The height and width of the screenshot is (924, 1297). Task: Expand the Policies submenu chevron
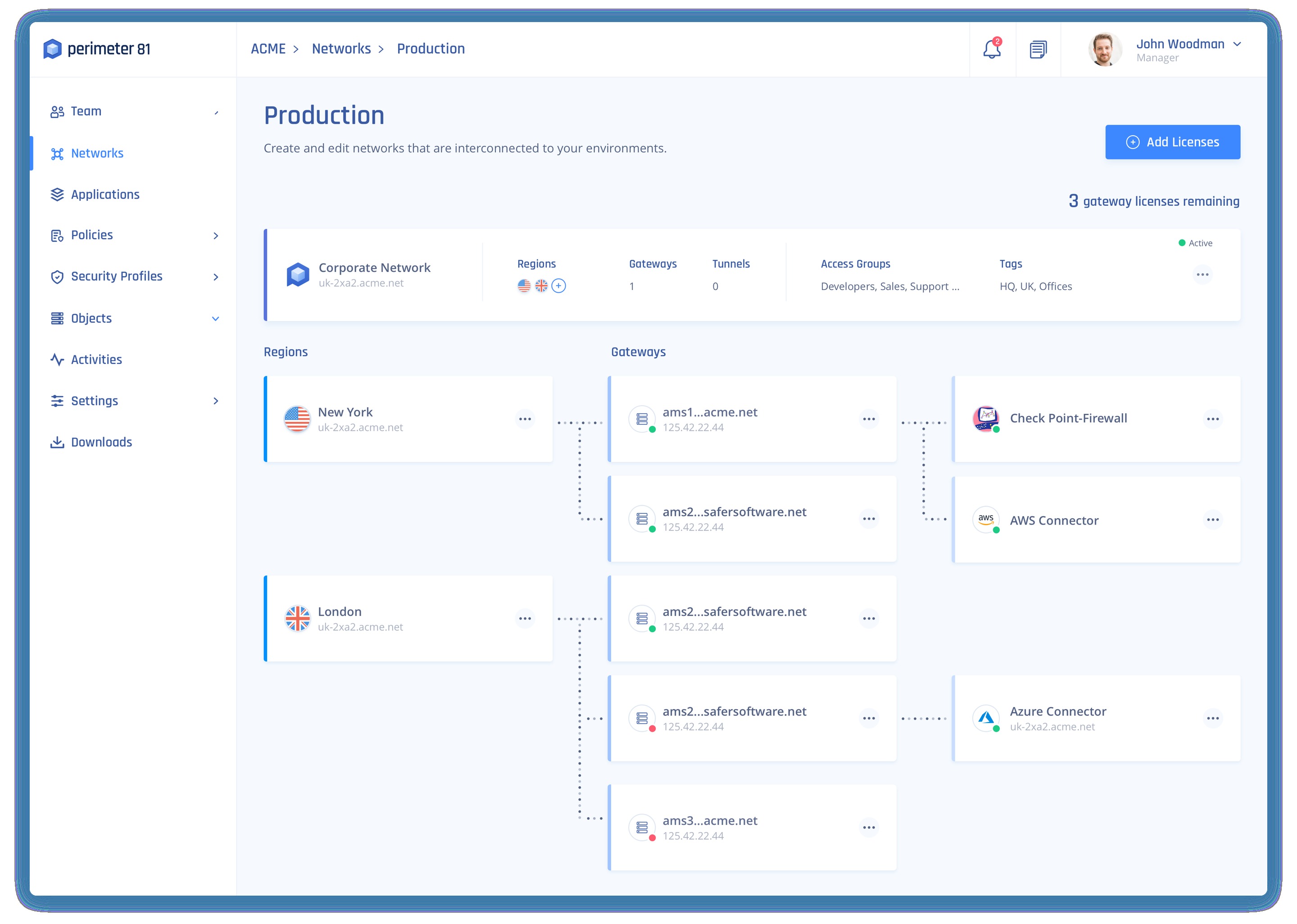click(x=216, y=236)
